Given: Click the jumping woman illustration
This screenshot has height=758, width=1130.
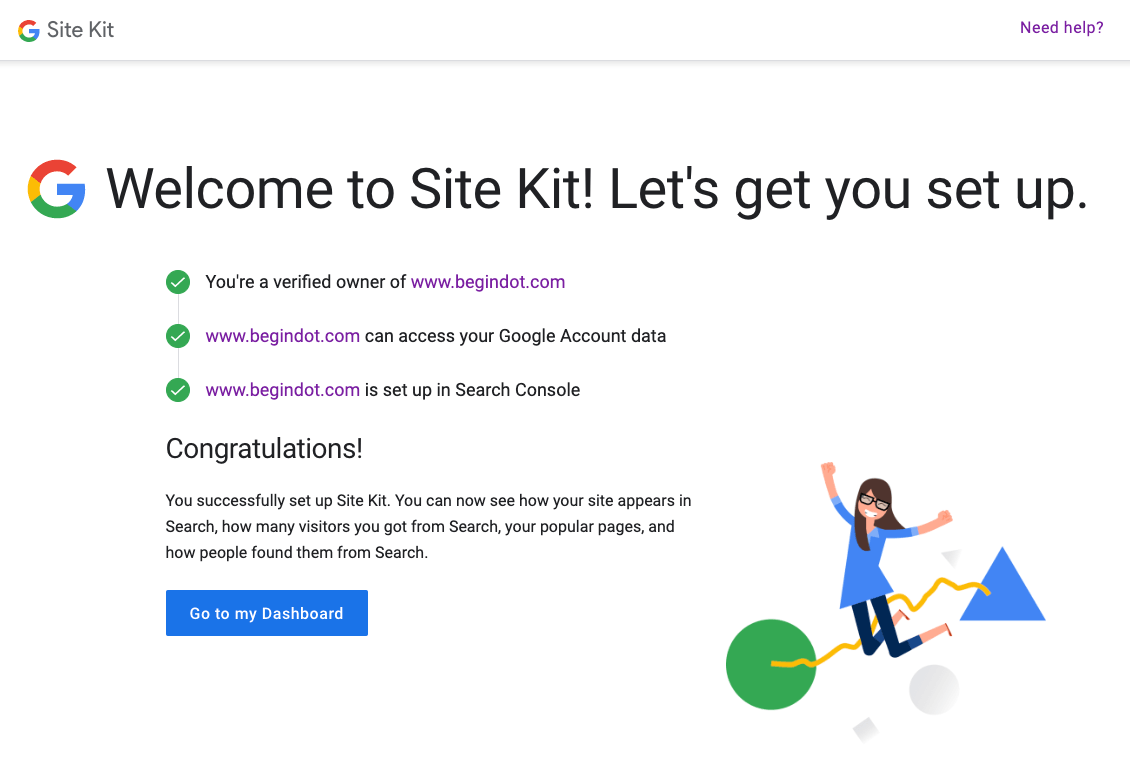Looking at the screenshot, I should point(883,558).
